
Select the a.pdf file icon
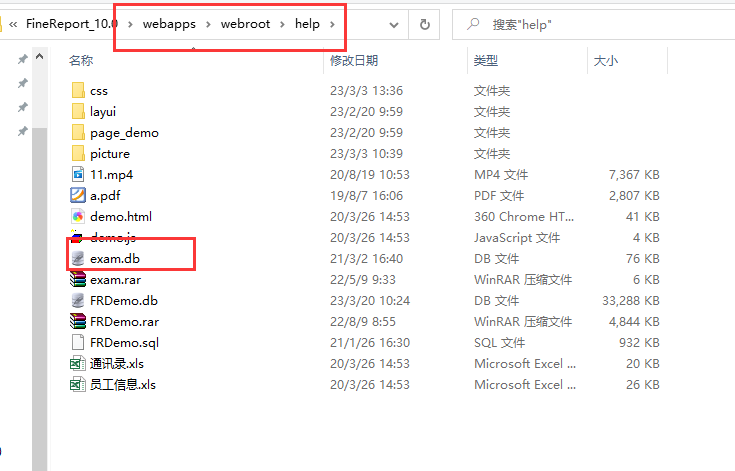78,195
